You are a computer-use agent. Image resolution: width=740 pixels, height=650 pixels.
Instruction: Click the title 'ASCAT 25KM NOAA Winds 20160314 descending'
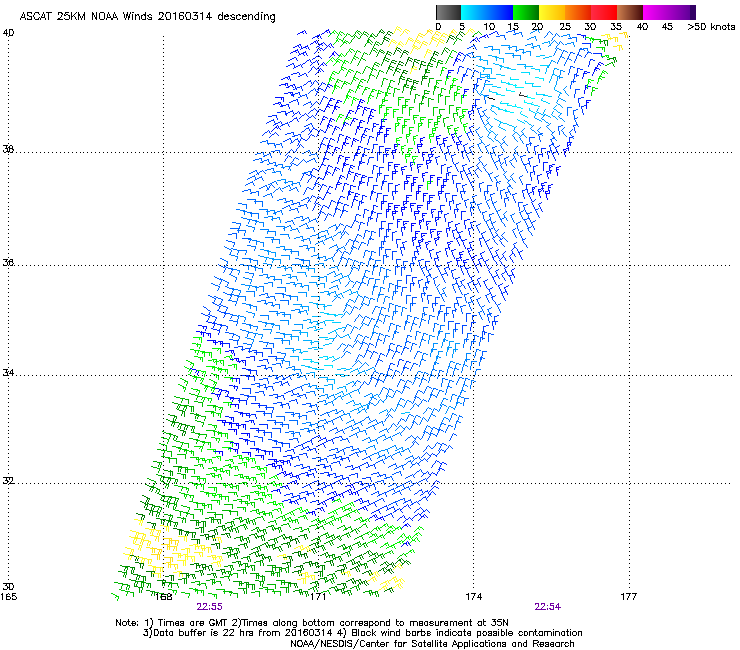click(x=147, y=17)
